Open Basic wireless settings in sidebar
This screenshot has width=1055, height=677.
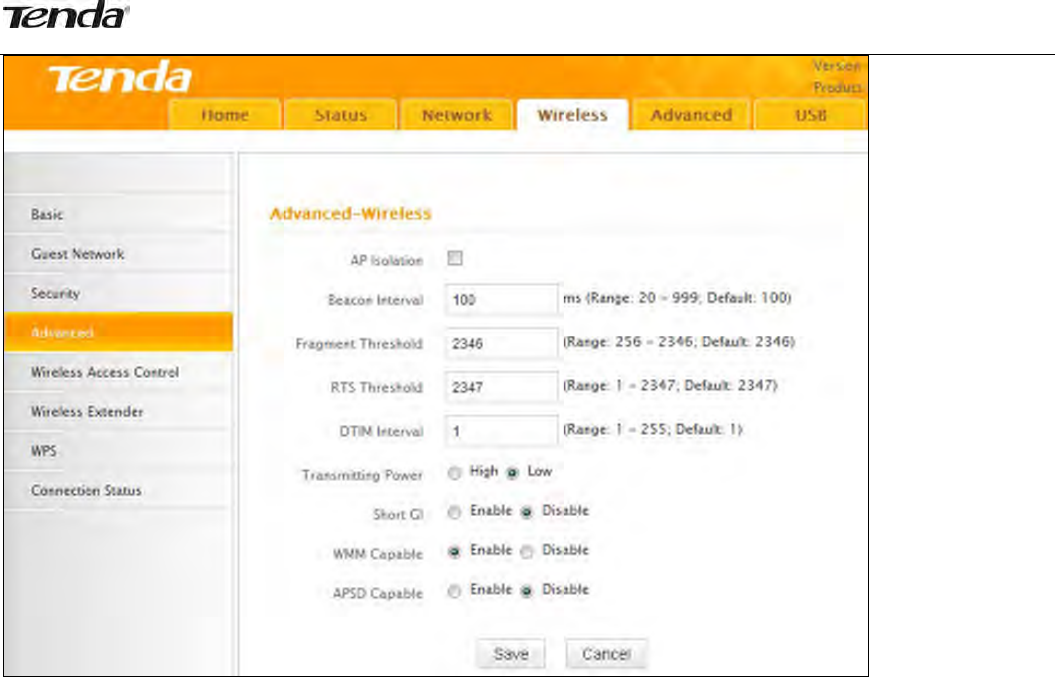[118, 215]
